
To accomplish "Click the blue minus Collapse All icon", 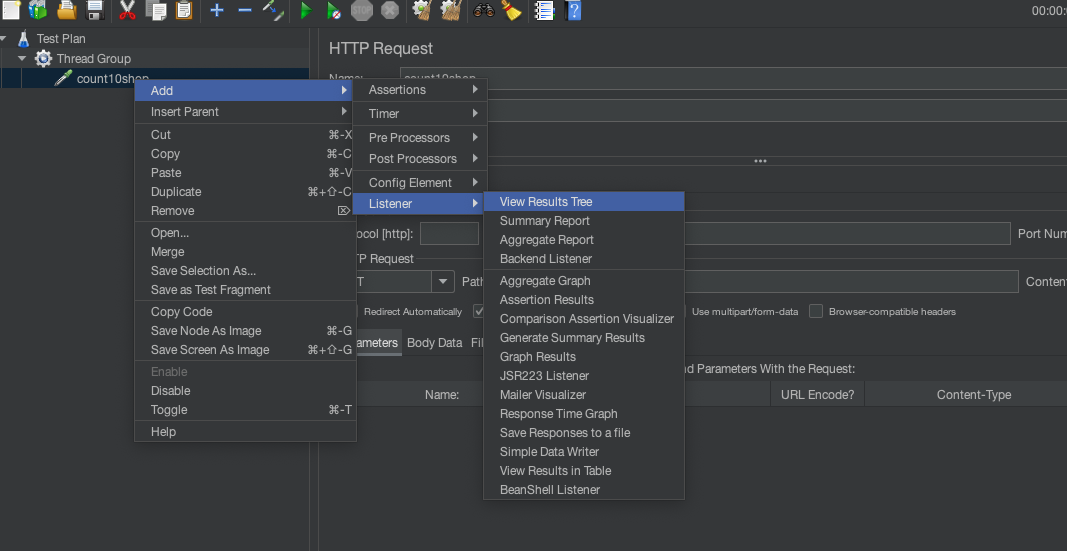I will tap(245, 10).
